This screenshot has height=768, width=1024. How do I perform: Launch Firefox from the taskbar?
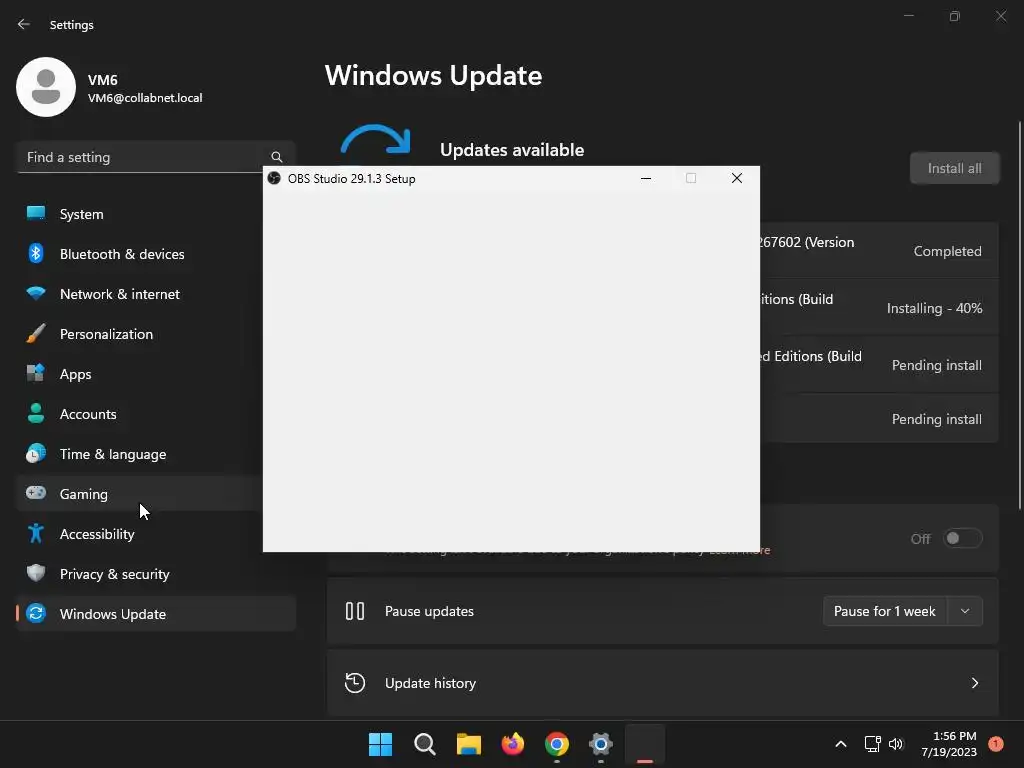tap(513, 744)
